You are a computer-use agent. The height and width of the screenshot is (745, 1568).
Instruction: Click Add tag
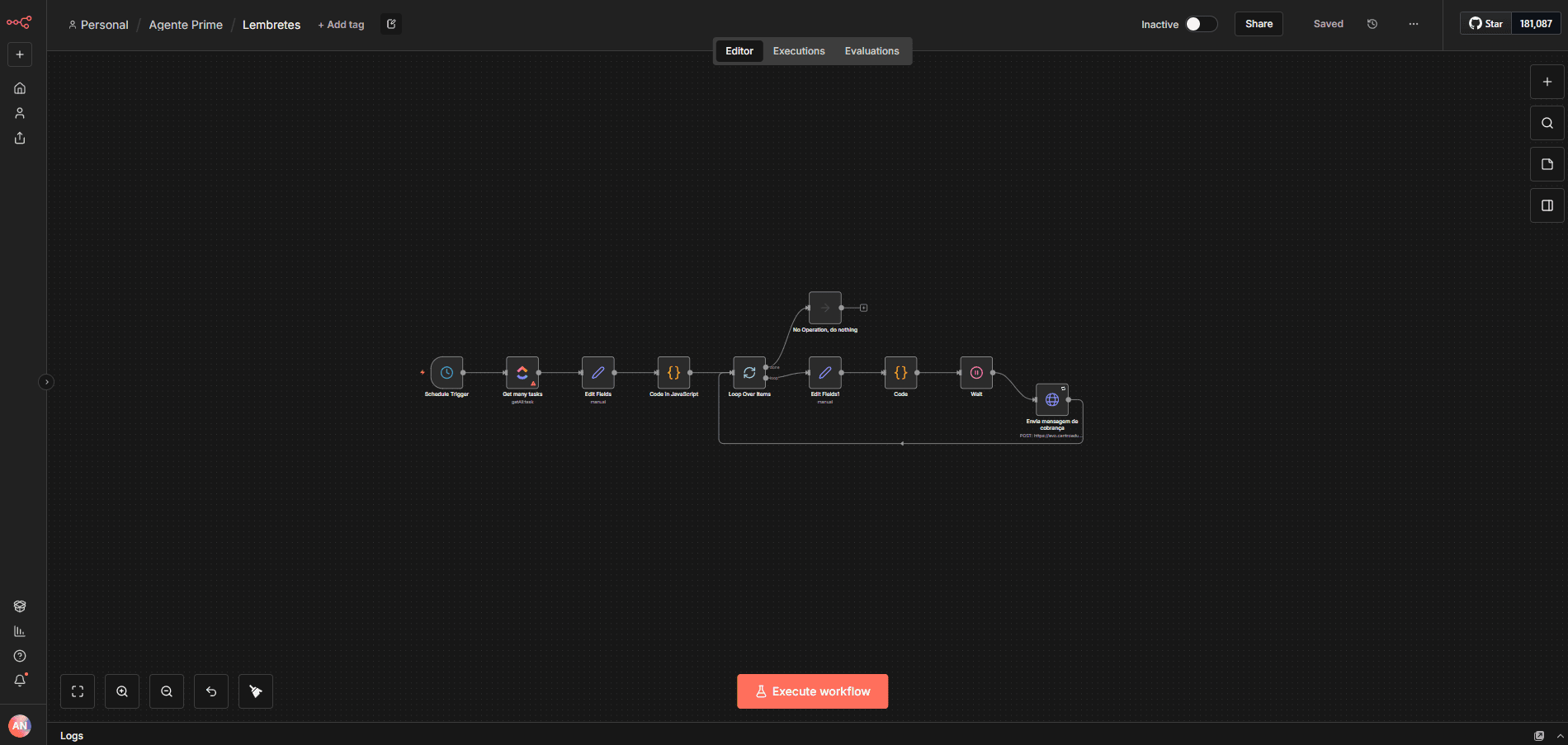(x=341, y=25)
